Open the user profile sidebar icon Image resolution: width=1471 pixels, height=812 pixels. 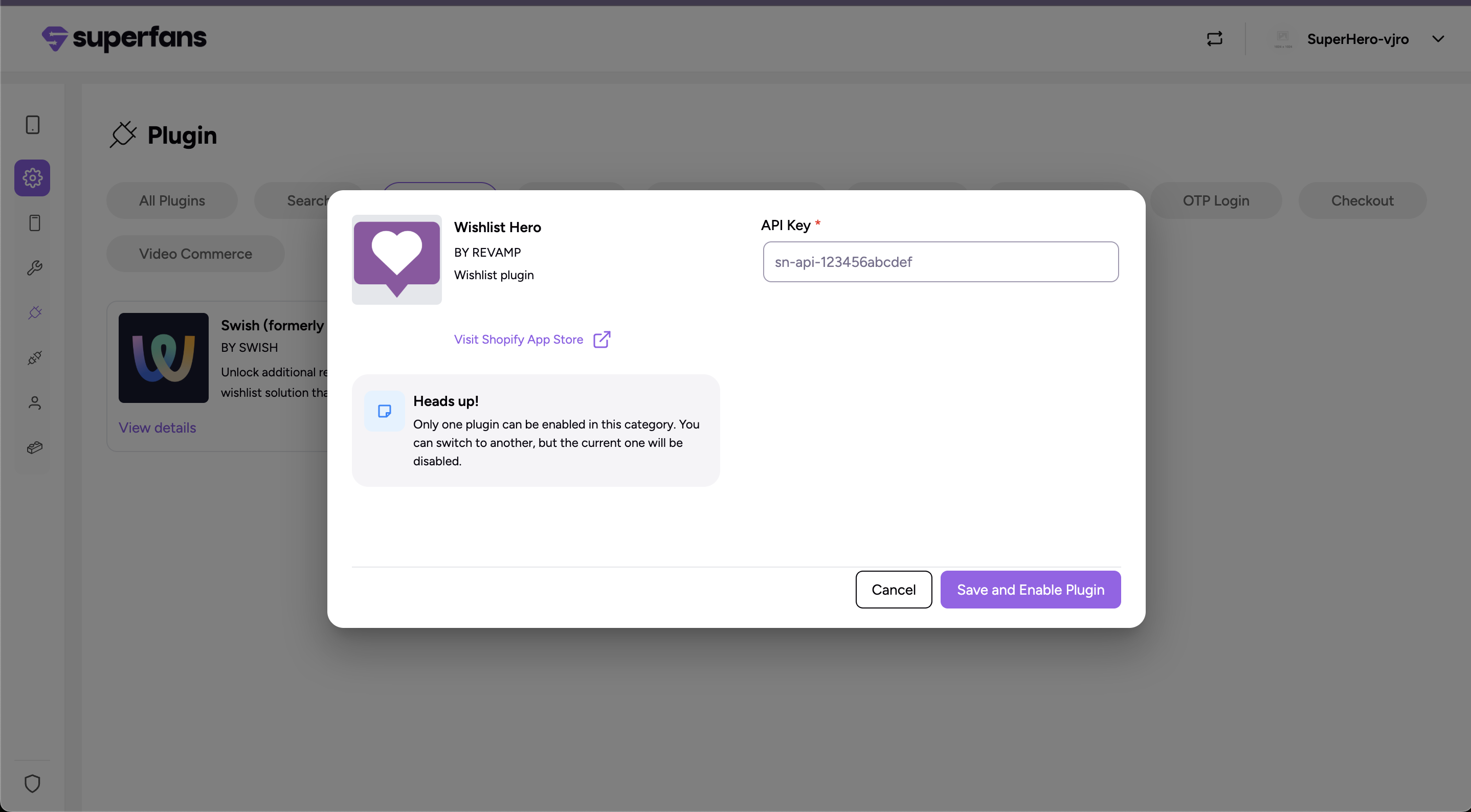click(x=34, y=403)
